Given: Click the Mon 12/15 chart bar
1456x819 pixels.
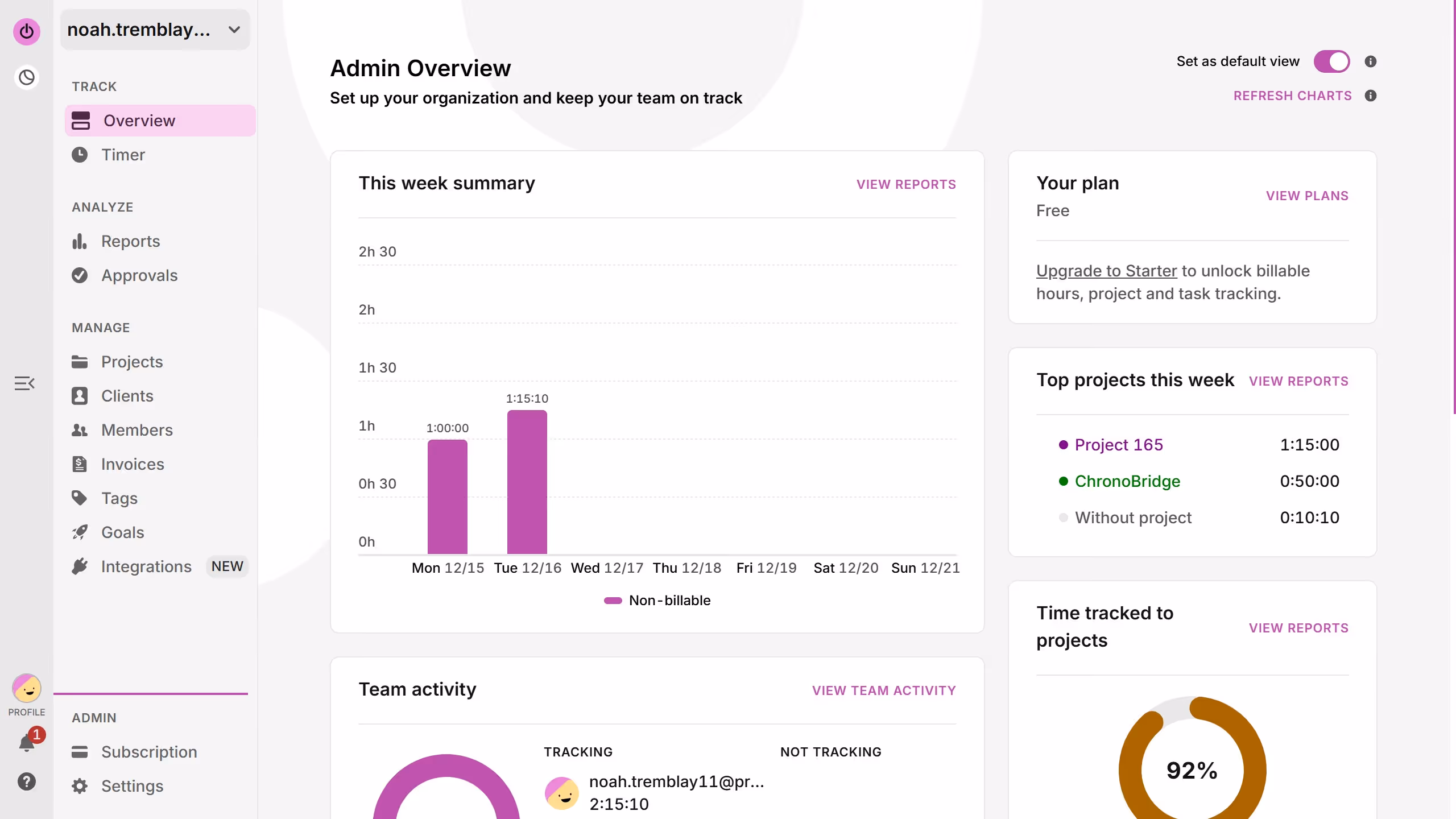Looking at the screenshot, I should point(448,497).
